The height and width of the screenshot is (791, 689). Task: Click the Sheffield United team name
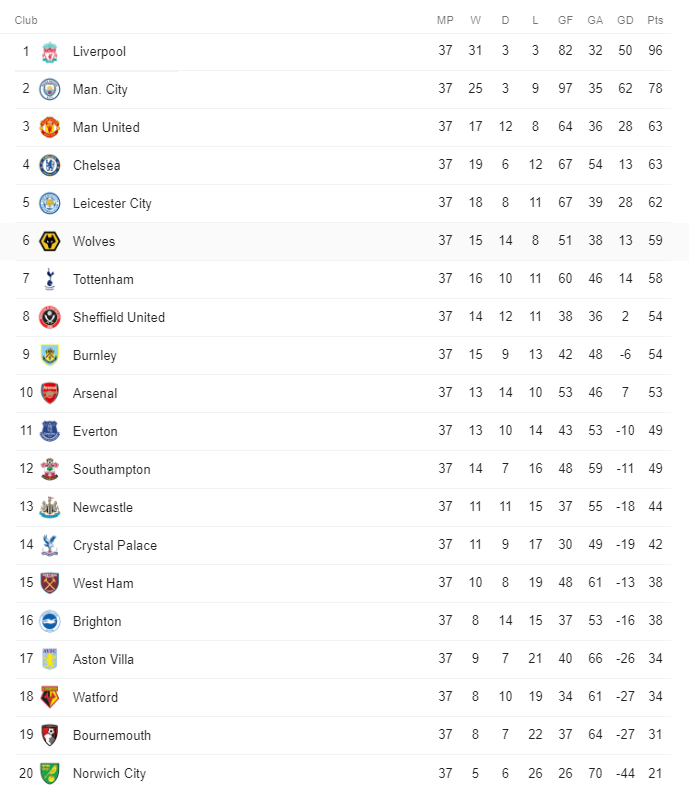point(119,317)
